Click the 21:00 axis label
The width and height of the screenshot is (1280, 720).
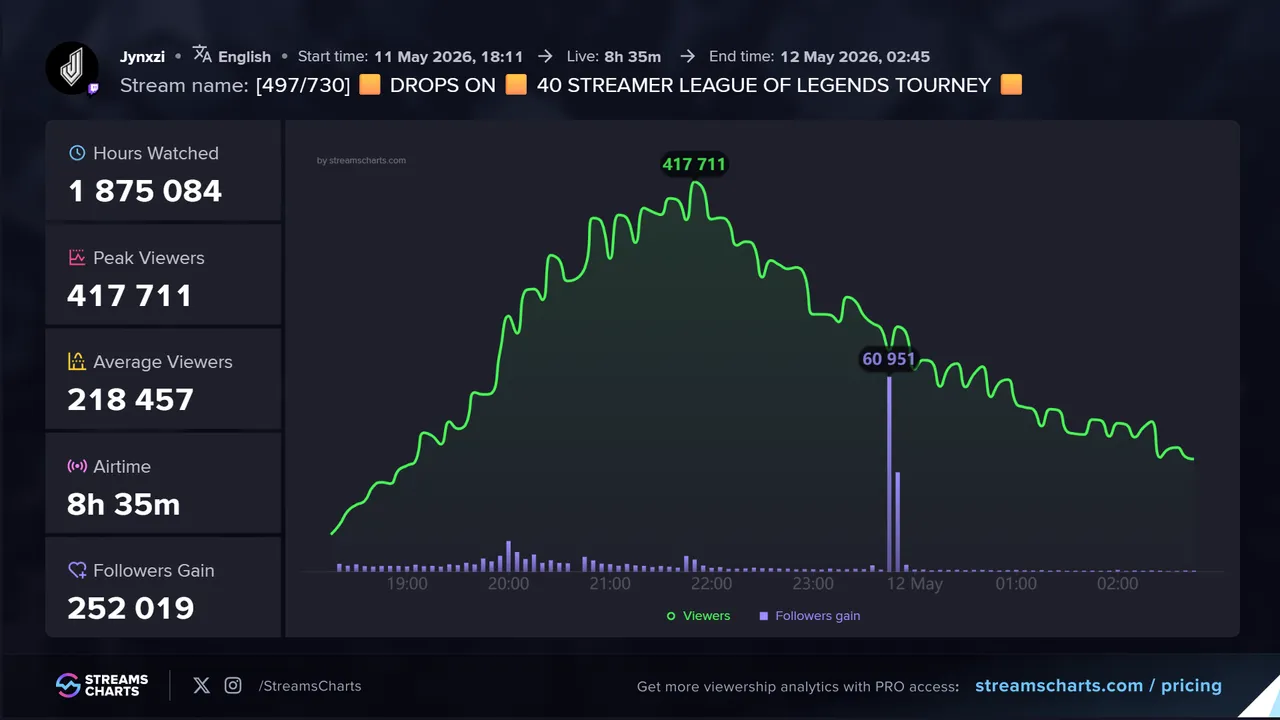pos(610,584)
